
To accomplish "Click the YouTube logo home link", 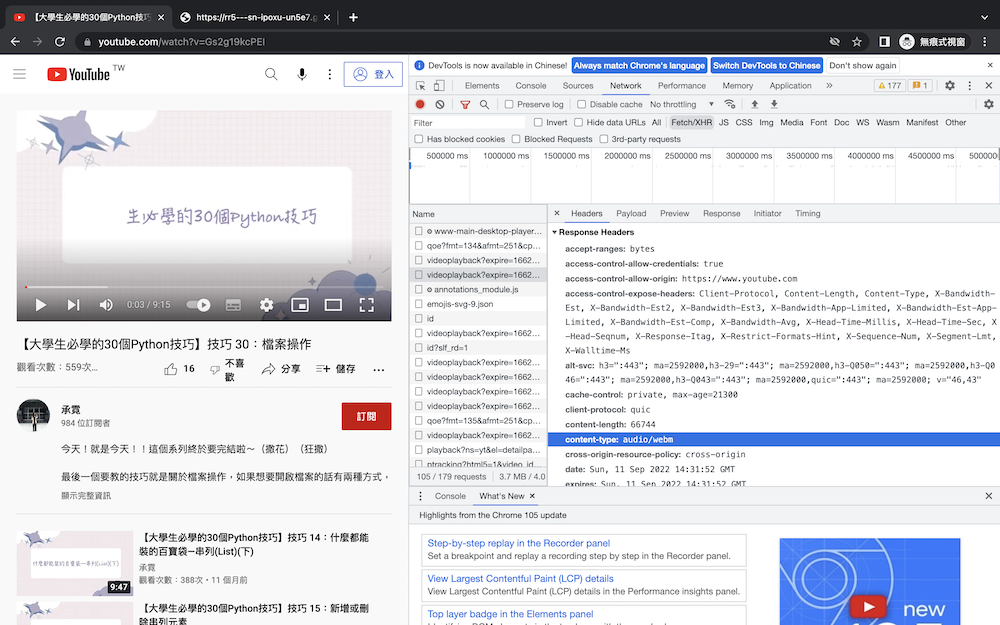I will tap(79, 74).
